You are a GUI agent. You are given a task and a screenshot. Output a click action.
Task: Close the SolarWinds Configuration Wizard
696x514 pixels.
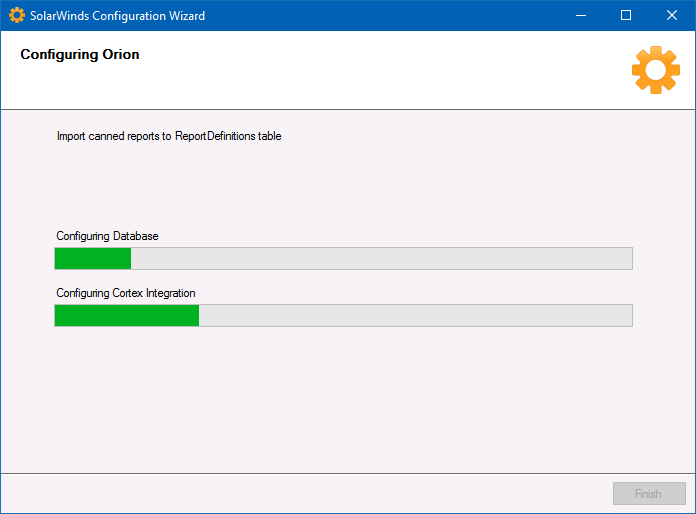672,16
